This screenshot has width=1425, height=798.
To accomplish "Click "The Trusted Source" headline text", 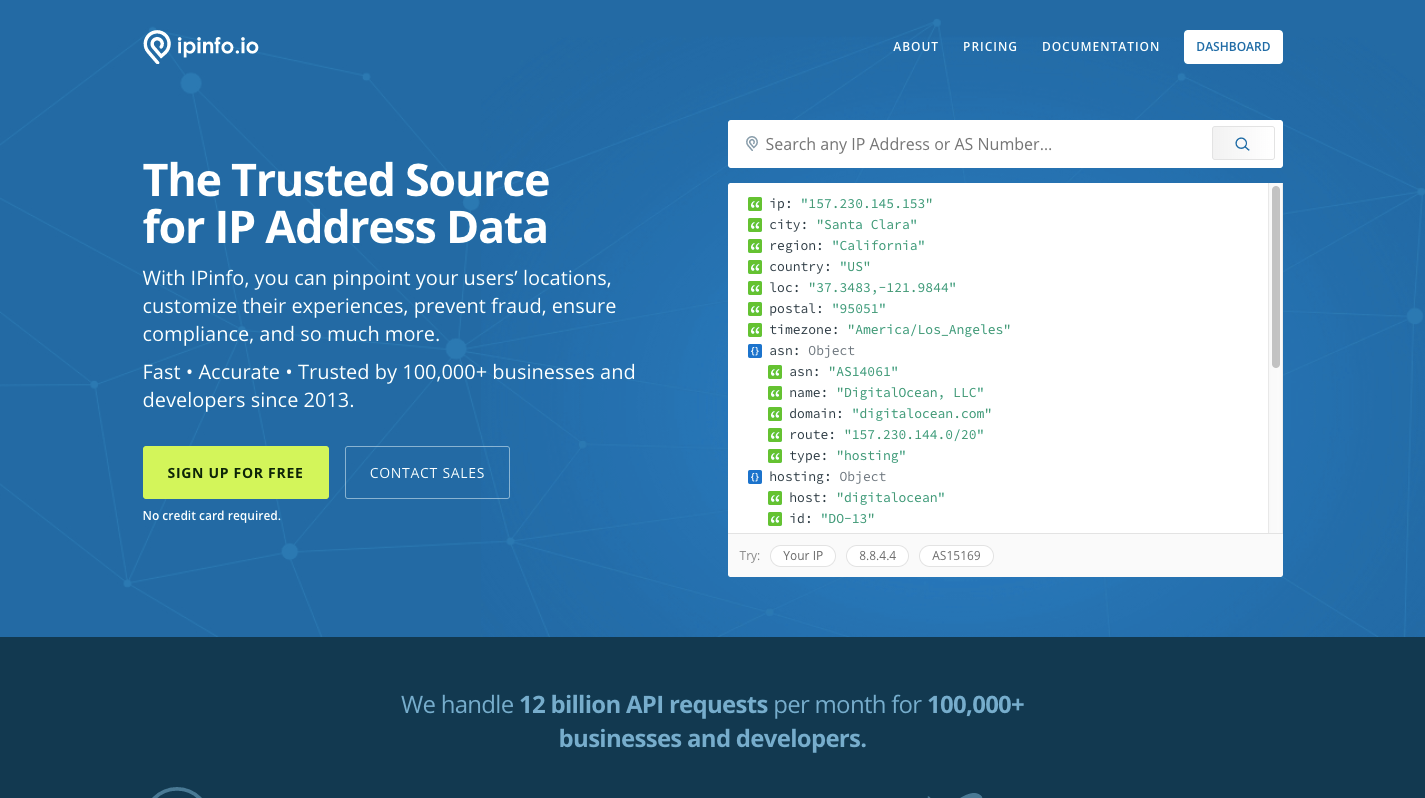I will click(x=346, y=180).
